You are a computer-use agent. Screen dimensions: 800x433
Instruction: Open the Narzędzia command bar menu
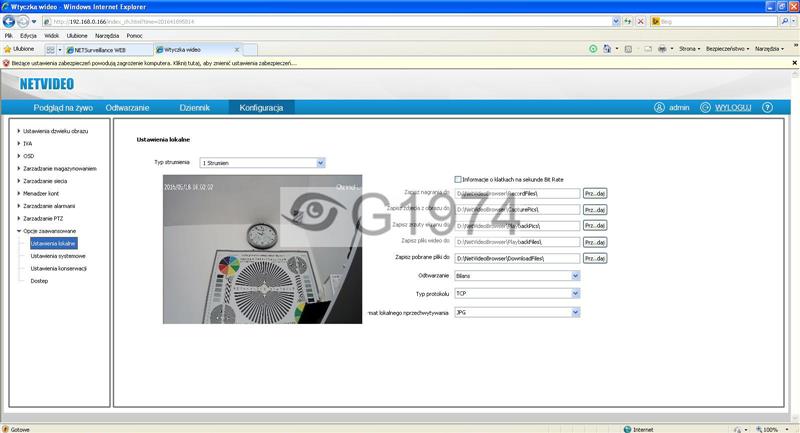769,49
